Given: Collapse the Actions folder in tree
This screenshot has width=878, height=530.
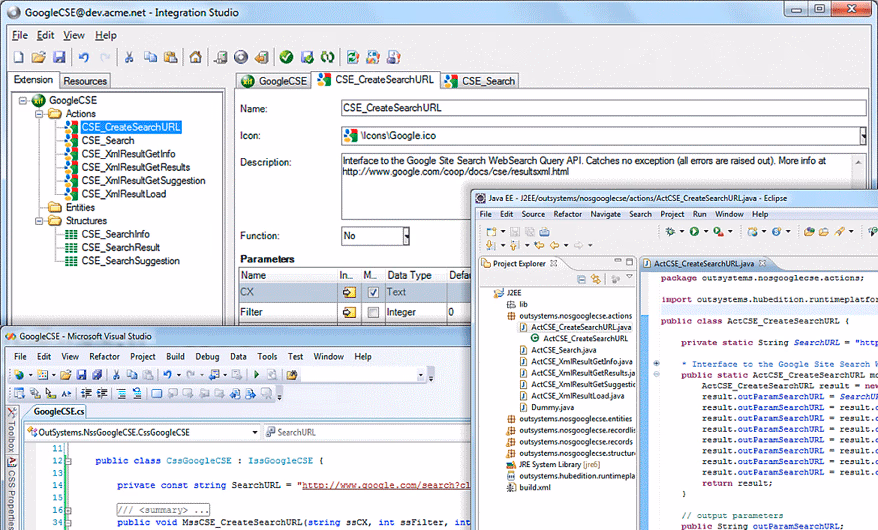Looking at the screenshot, I should point(39,114).
